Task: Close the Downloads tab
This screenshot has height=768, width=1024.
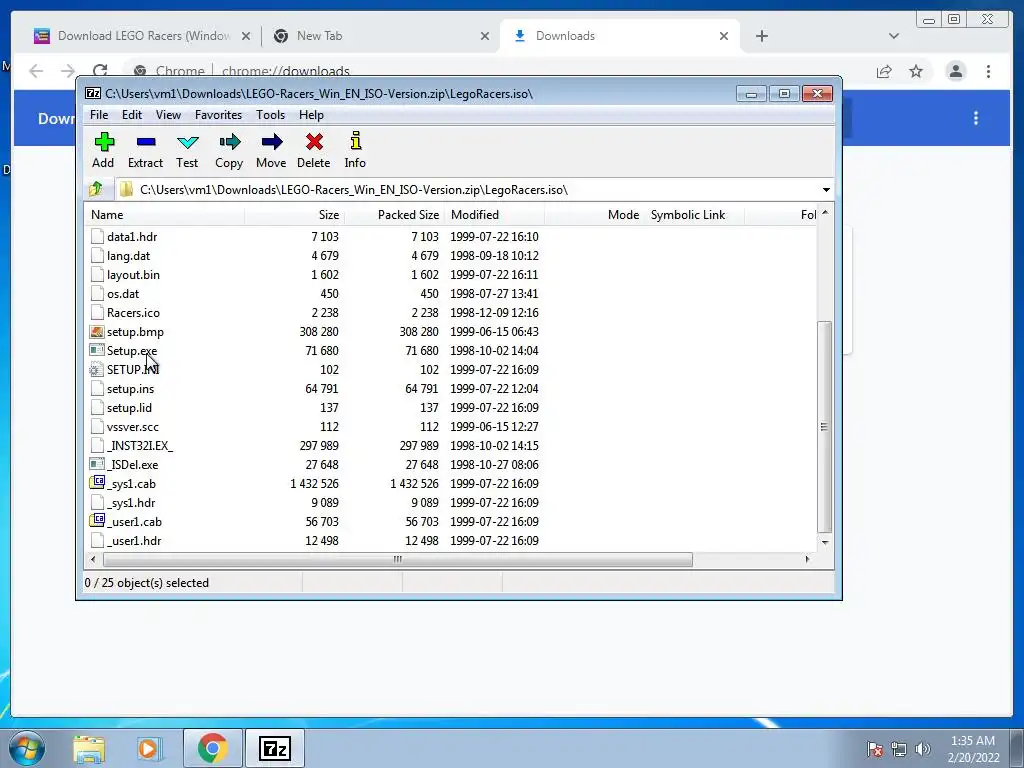Action: [724, 36]
